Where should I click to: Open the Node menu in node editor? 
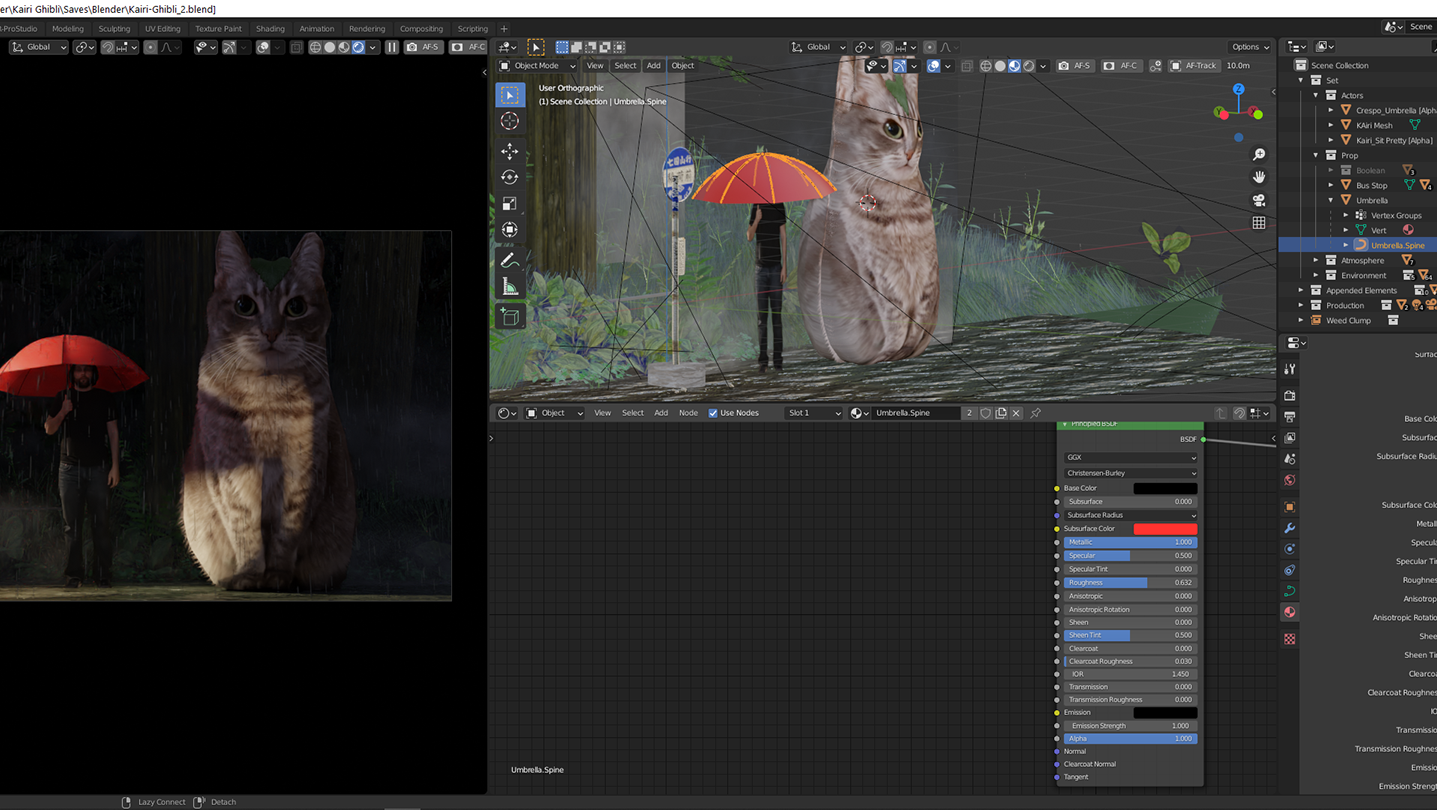click(x=688, y=413)
